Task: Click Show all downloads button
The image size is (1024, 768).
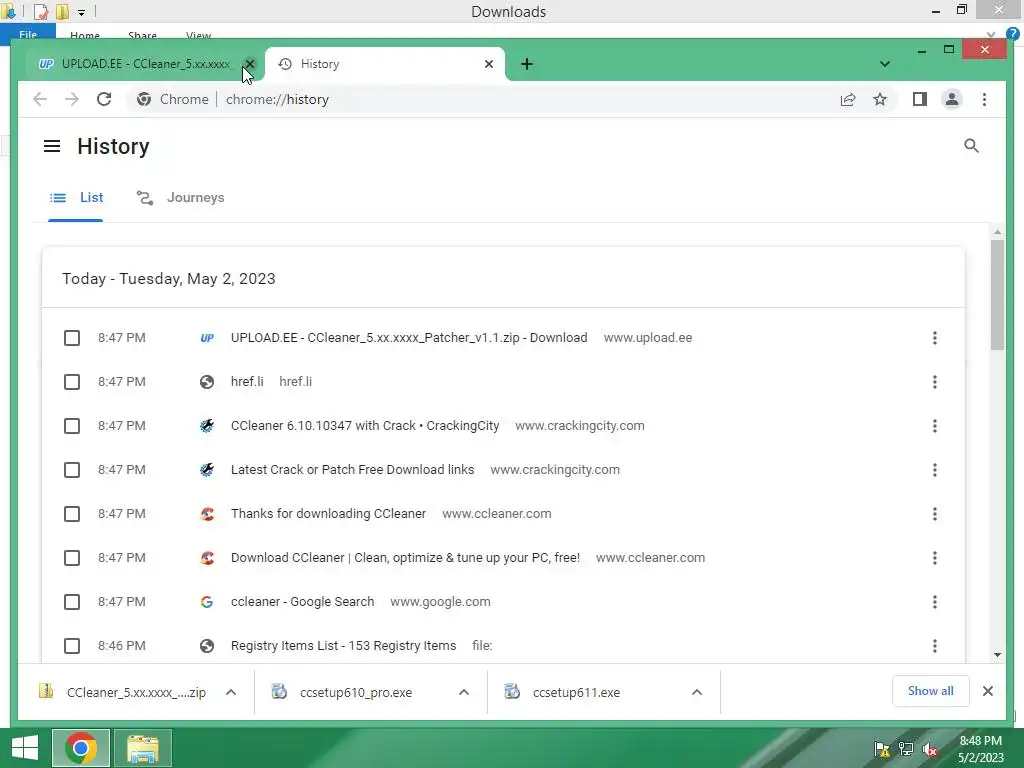Action: tap(930, 691)
